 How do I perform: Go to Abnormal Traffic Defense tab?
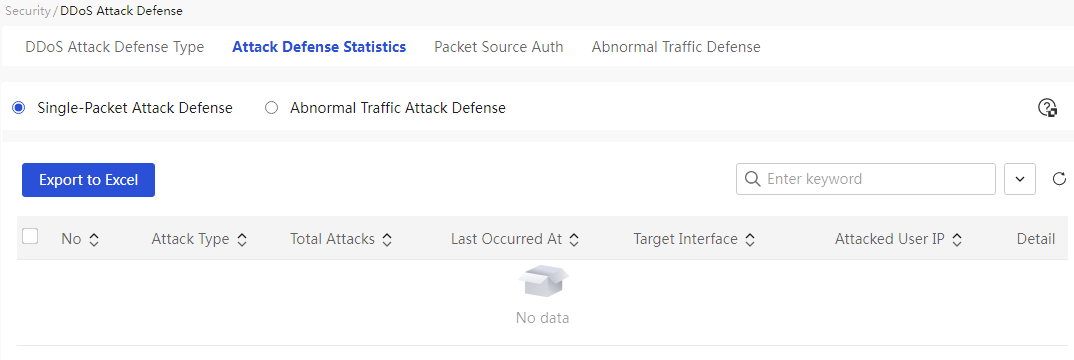point(676,47)
